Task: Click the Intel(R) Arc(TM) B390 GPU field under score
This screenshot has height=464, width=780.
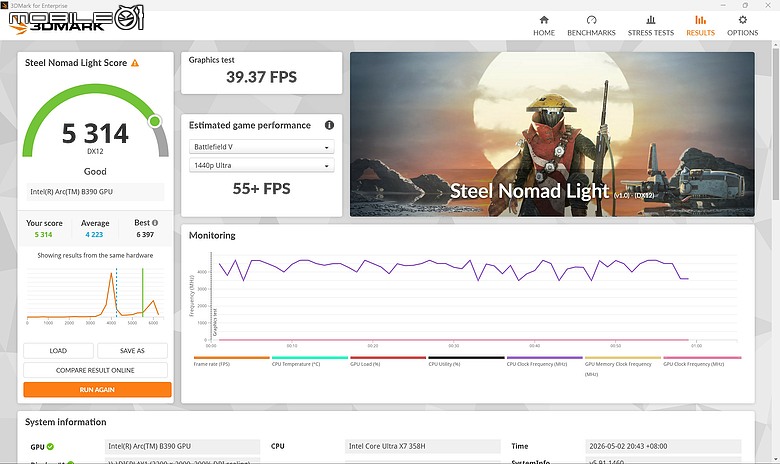Action: (95, 192)
